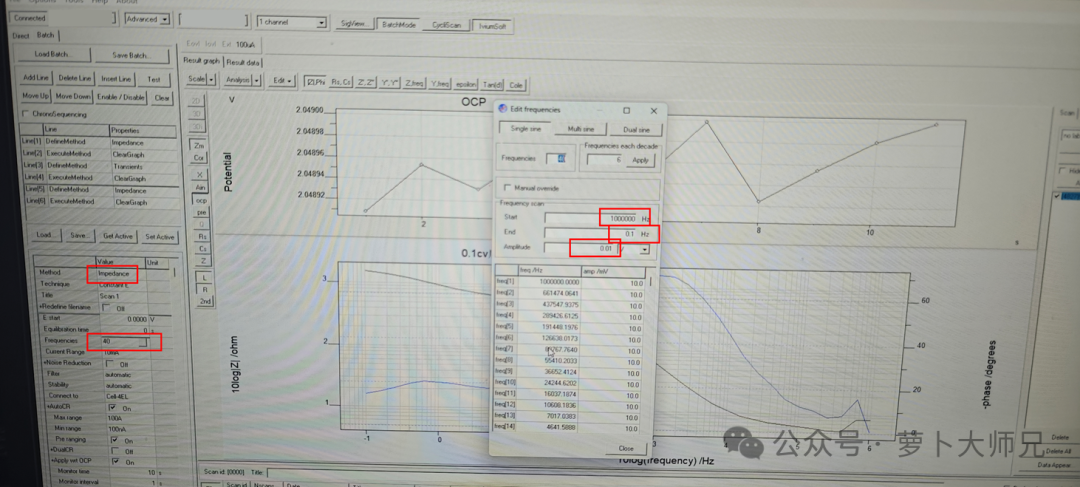Click the Save Batch button

132,56
